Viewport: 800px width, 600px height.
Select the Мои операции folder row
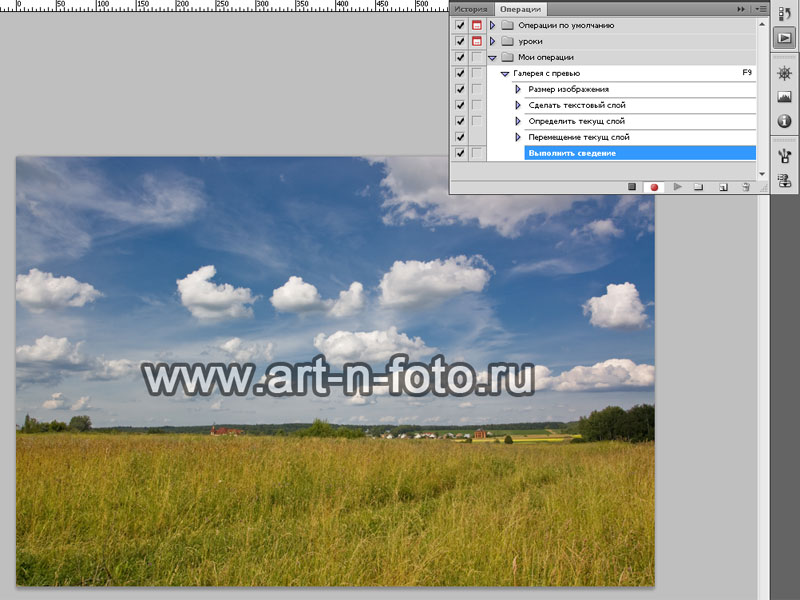621,57
